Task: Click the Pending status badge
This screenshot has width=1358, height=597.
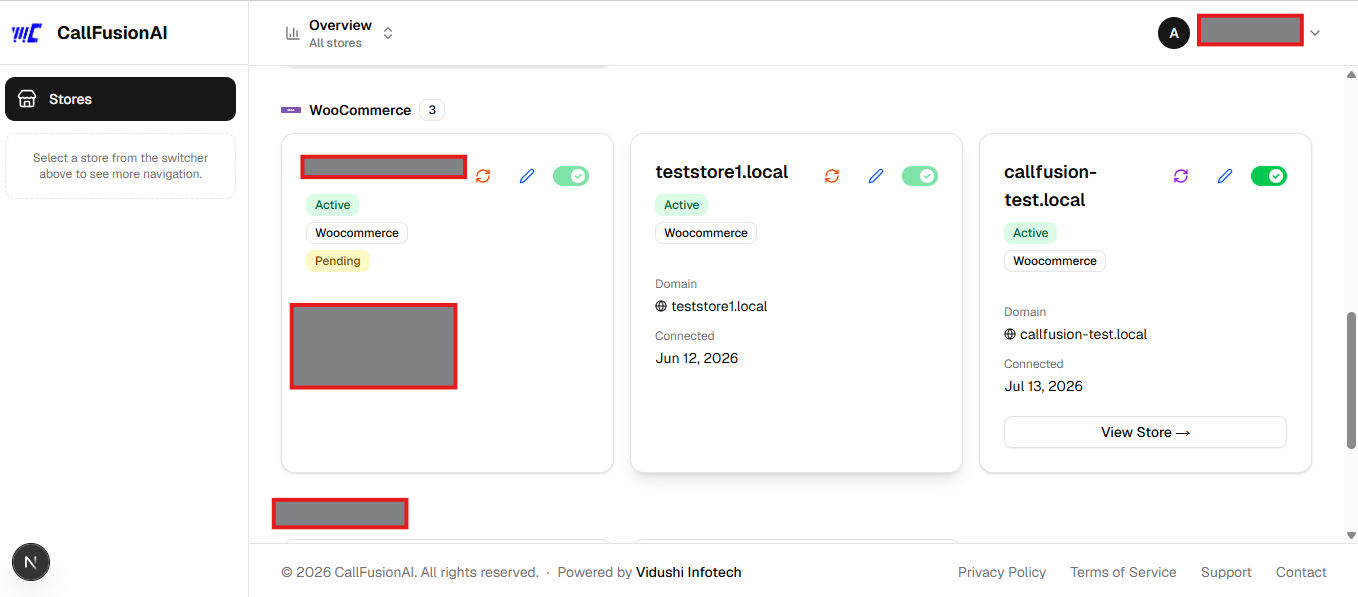Action: click(x=338, y=261)
